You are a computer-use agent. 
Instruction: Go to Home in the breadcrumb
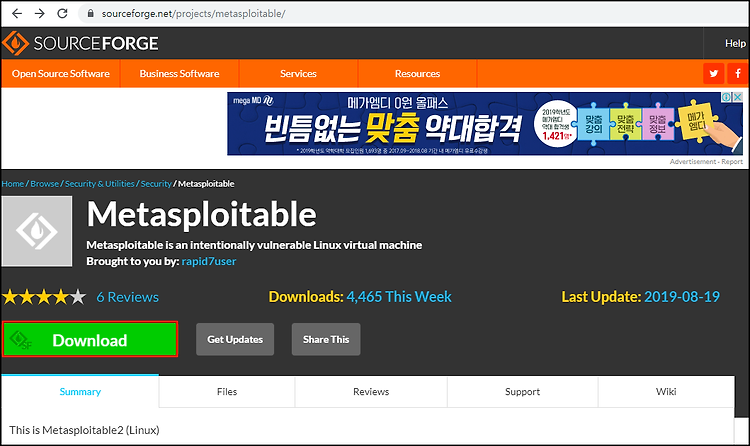point(12,184)
